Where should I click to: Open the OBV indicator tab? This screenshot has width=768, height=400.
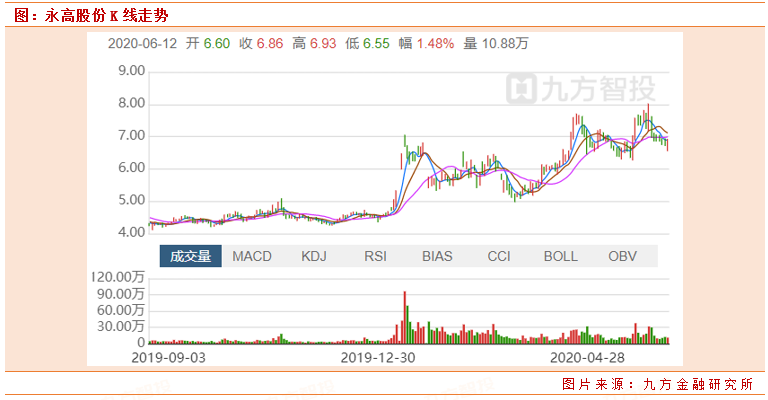(622, 256)
